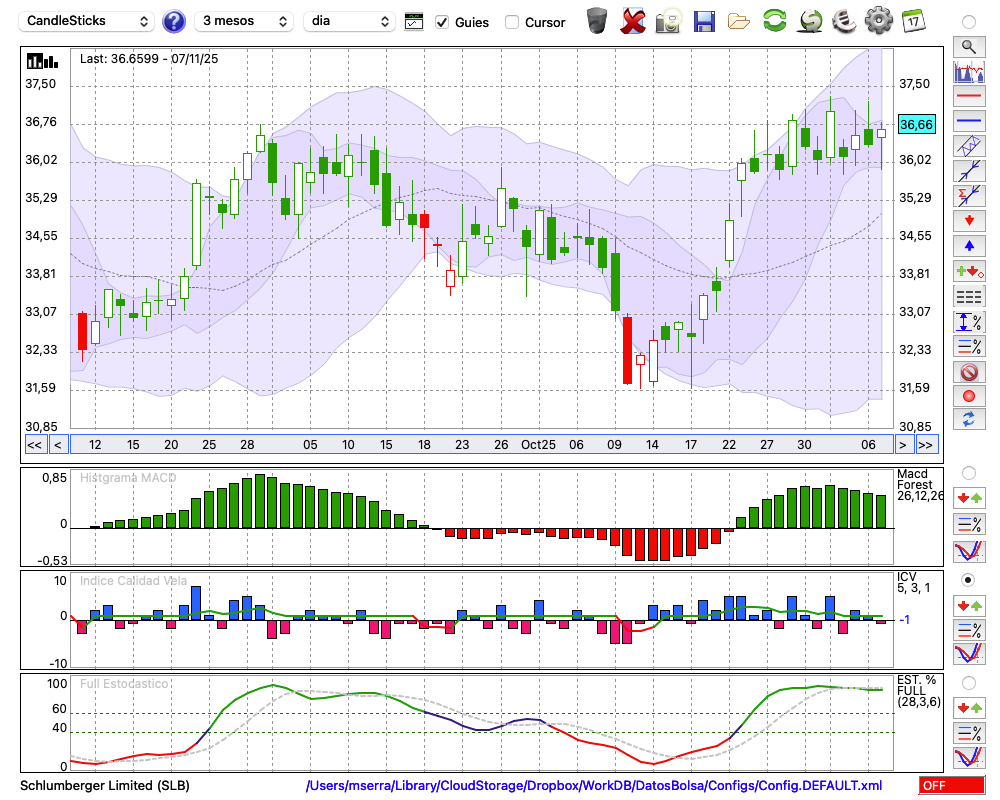Step chart forward with > button
1000x800 pixels.
tap(902, 445)
